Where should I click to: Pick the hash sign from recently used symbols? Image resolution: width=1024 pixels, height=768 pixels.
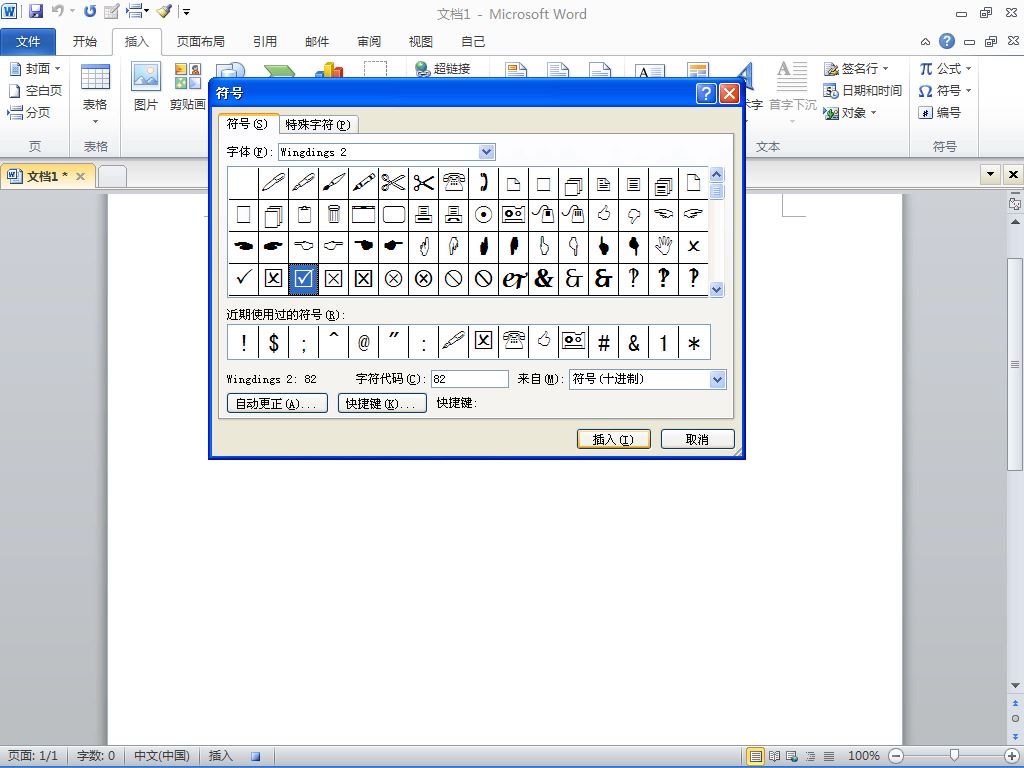604,342
